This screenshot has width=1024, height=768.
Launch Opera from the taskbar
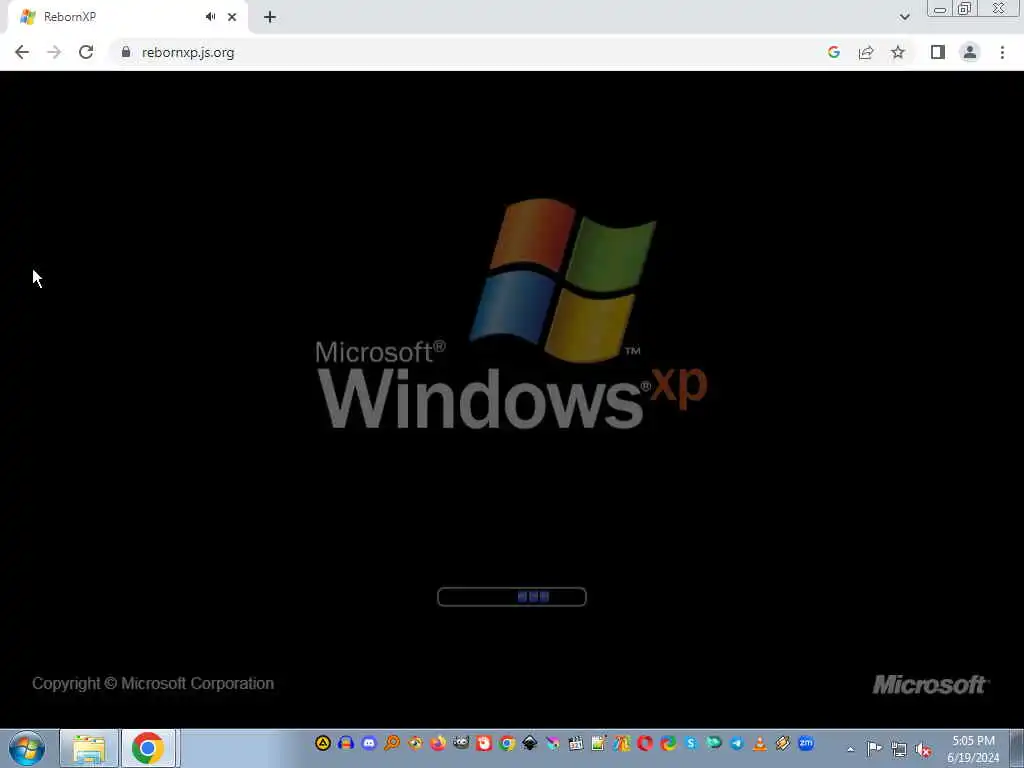pos(645,743)
